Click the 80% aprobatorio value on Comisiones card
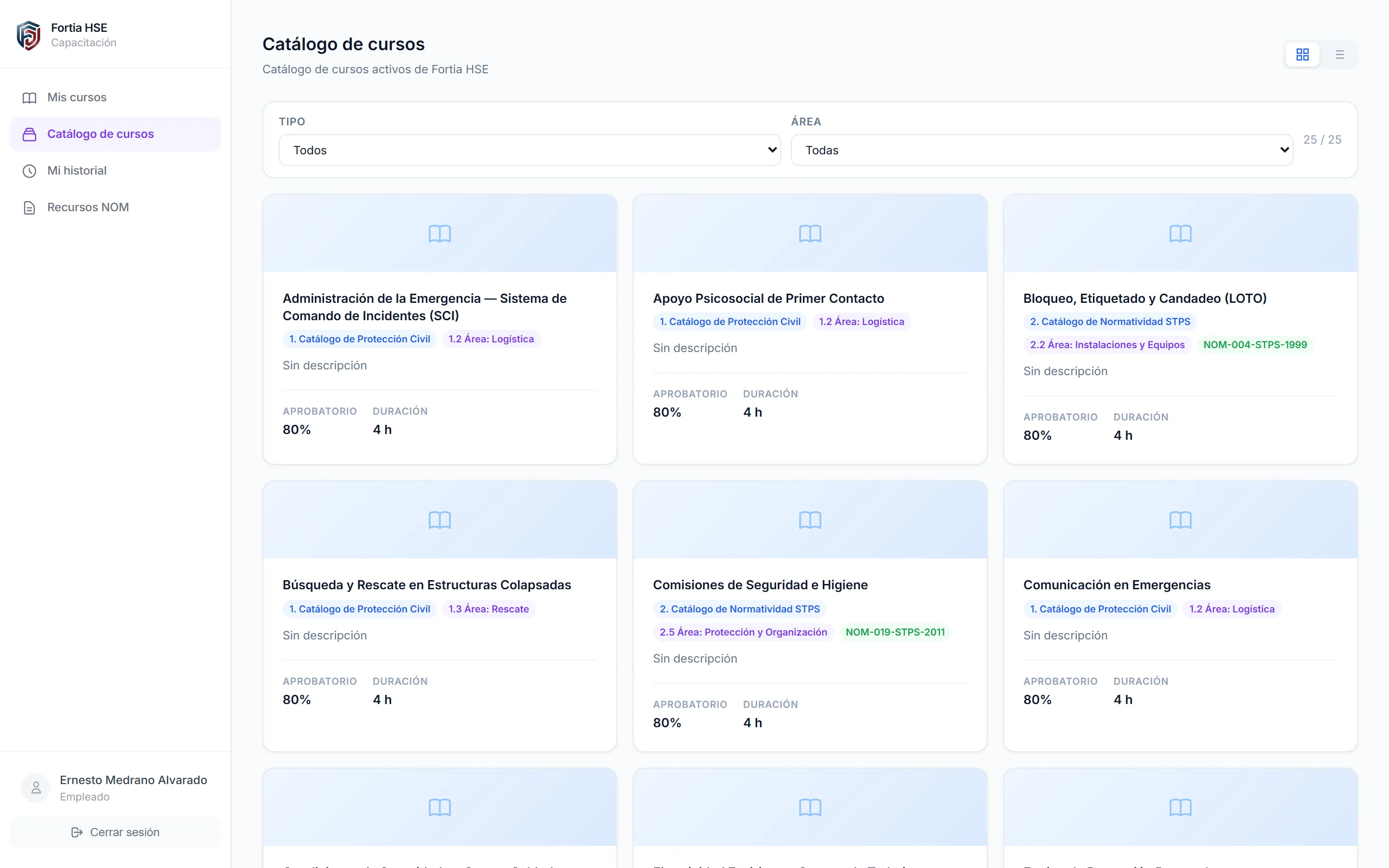 [x=667, y=723]
